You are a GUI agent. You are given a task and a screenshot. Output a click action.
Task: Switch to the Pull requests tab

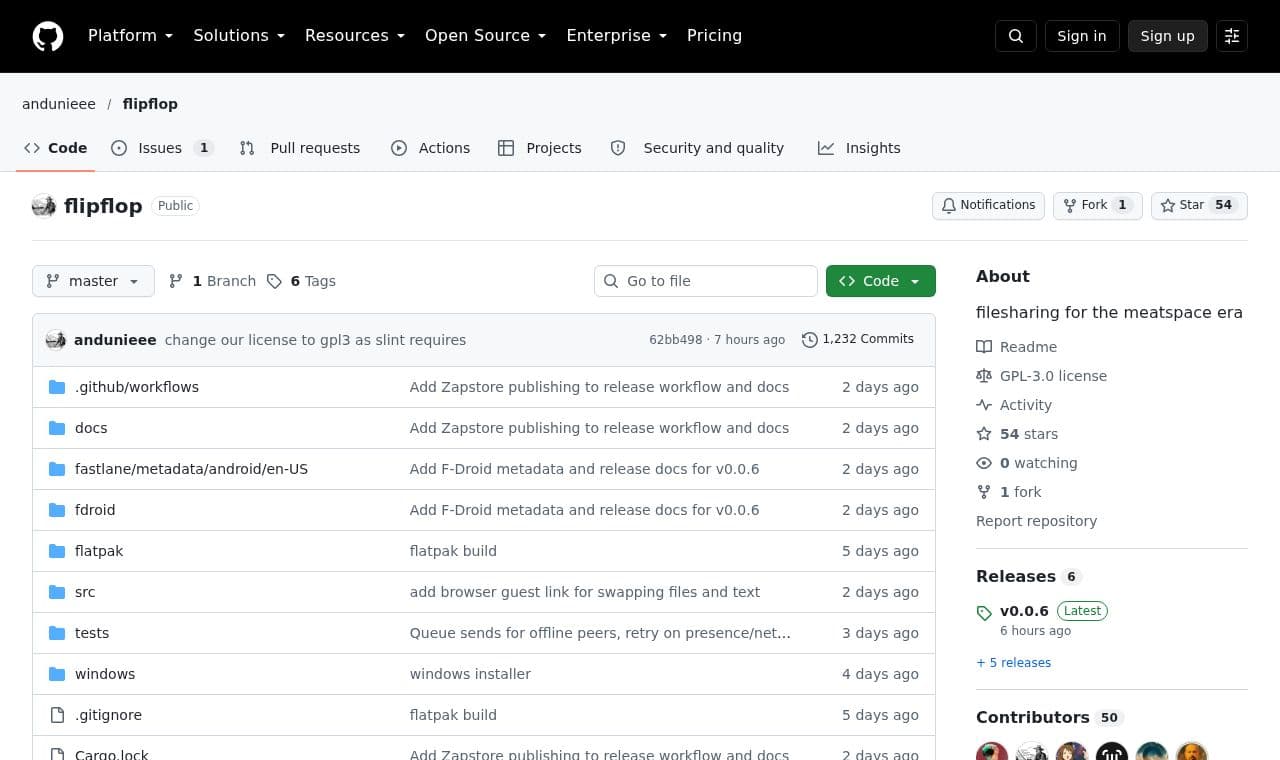(300, 148)
